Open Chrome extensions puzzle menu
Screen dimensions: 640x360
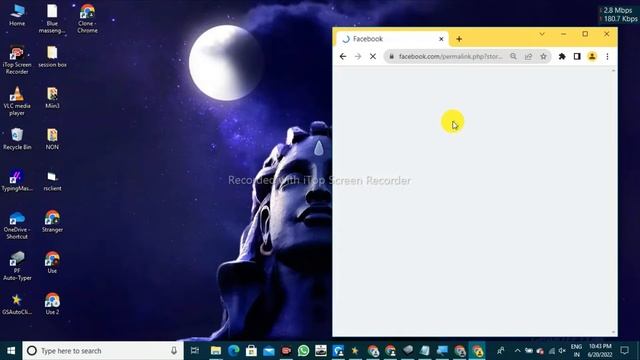[562, 56]
